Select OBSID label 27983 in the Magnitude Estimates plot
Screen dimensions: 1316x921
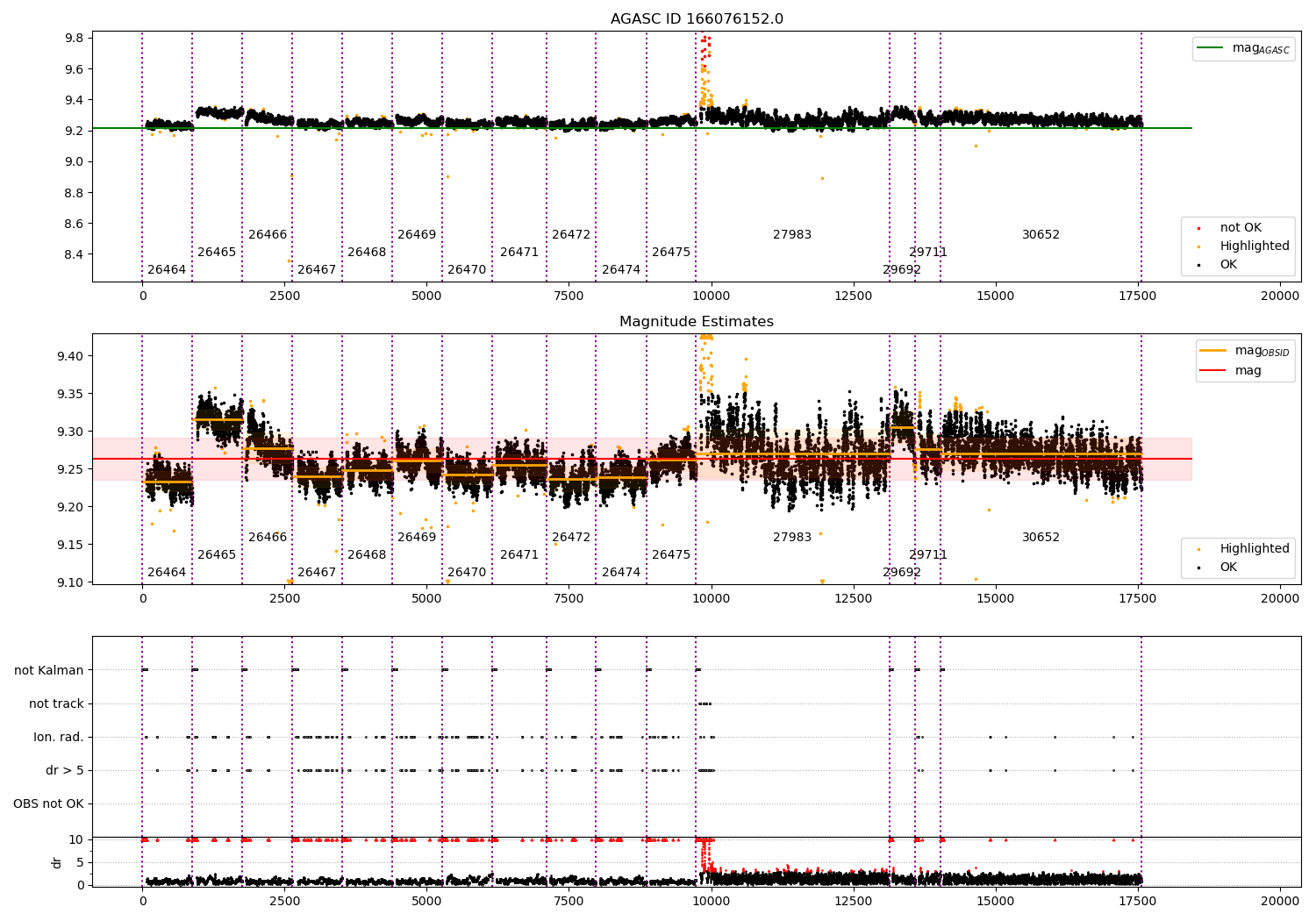(x=792, y=538)
